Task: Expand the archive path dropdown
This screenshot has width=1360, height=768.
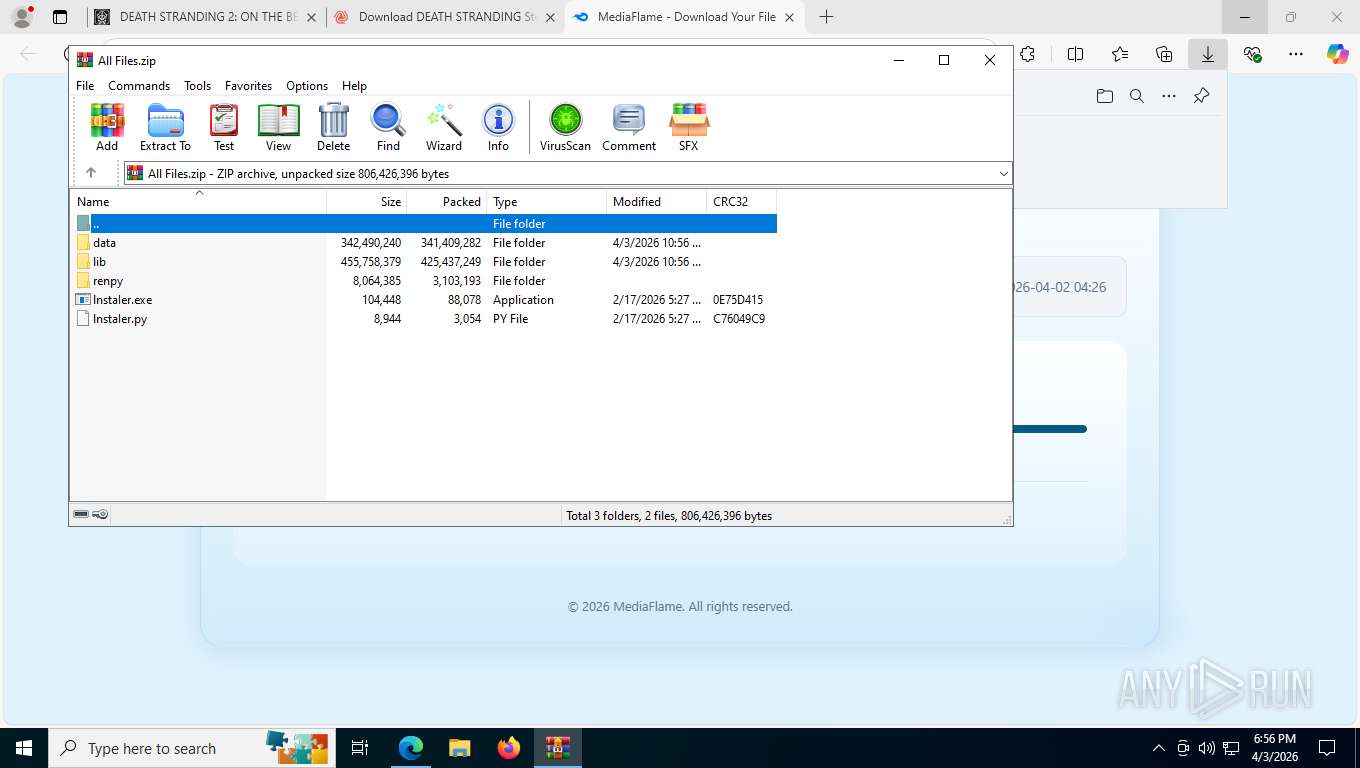Action: pos(1003,173)
